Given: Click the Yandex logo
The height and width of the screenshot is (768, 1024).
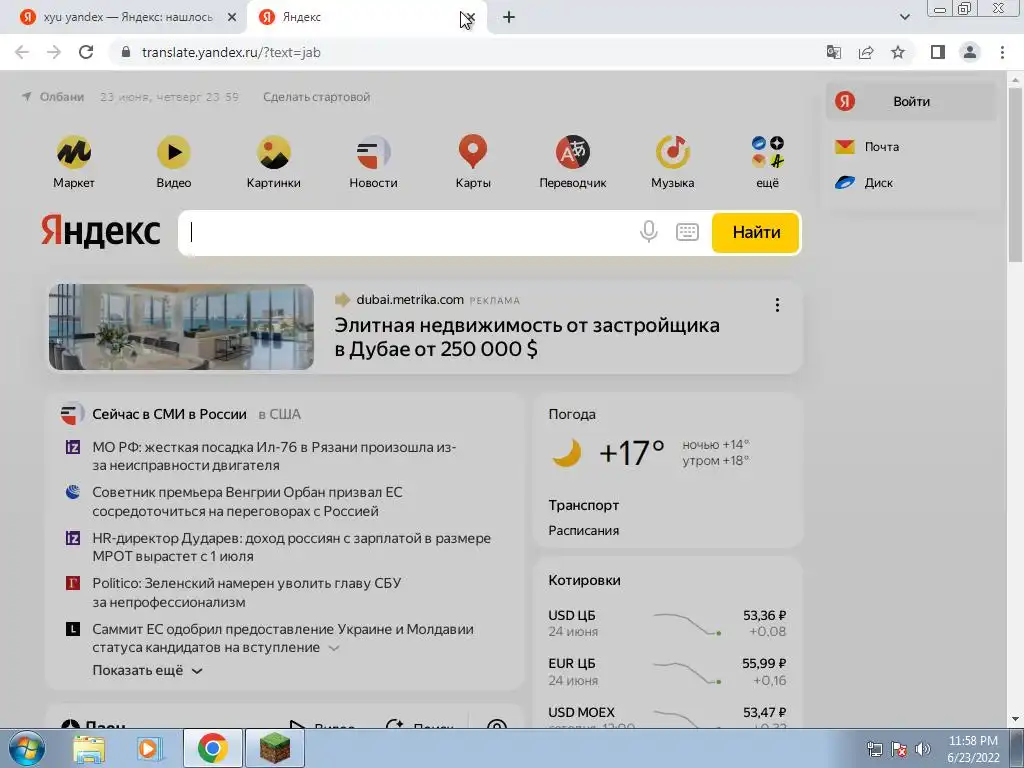Looking at the screenshot, I should (x=101, y=231).
